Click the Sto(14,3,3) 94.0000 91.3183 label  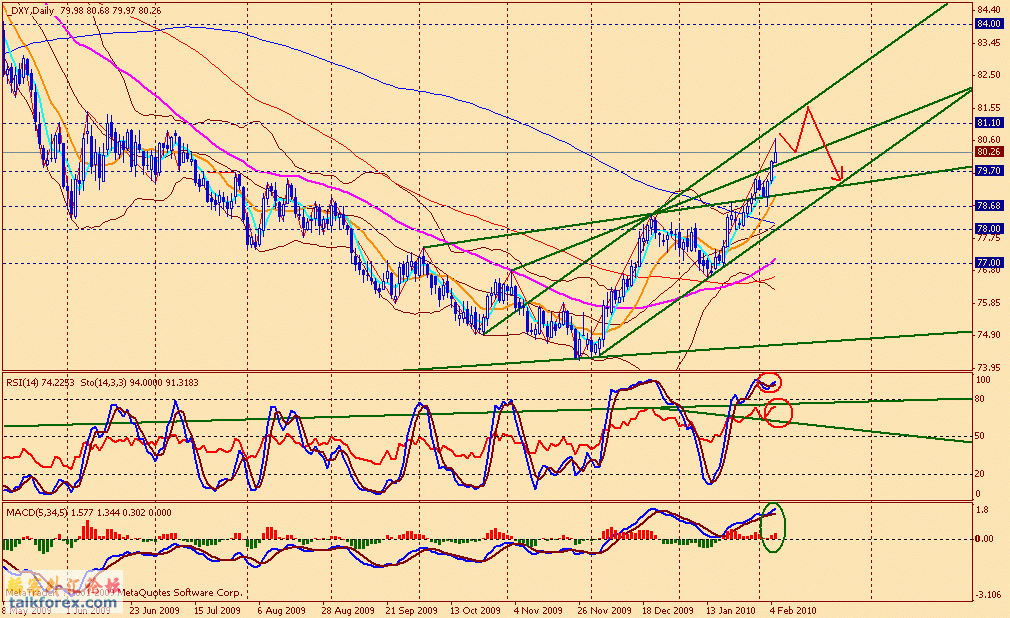(140, 382)
